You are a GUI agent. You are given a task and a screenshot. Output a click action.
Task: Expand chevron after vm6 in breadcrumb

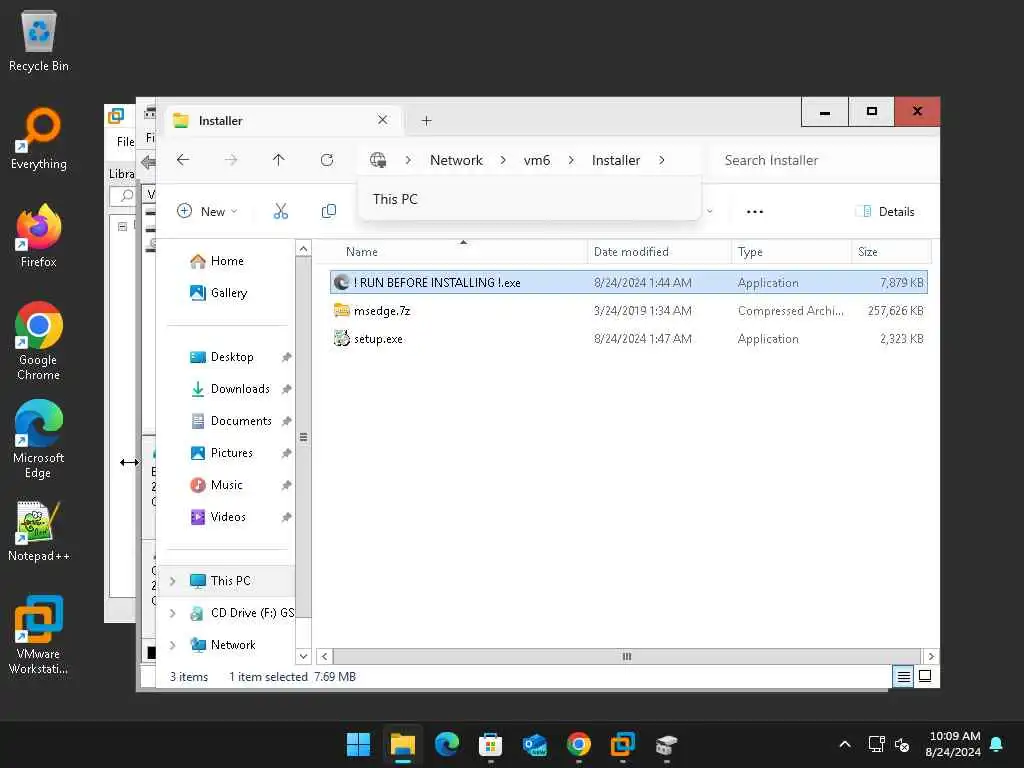(571, 161)
